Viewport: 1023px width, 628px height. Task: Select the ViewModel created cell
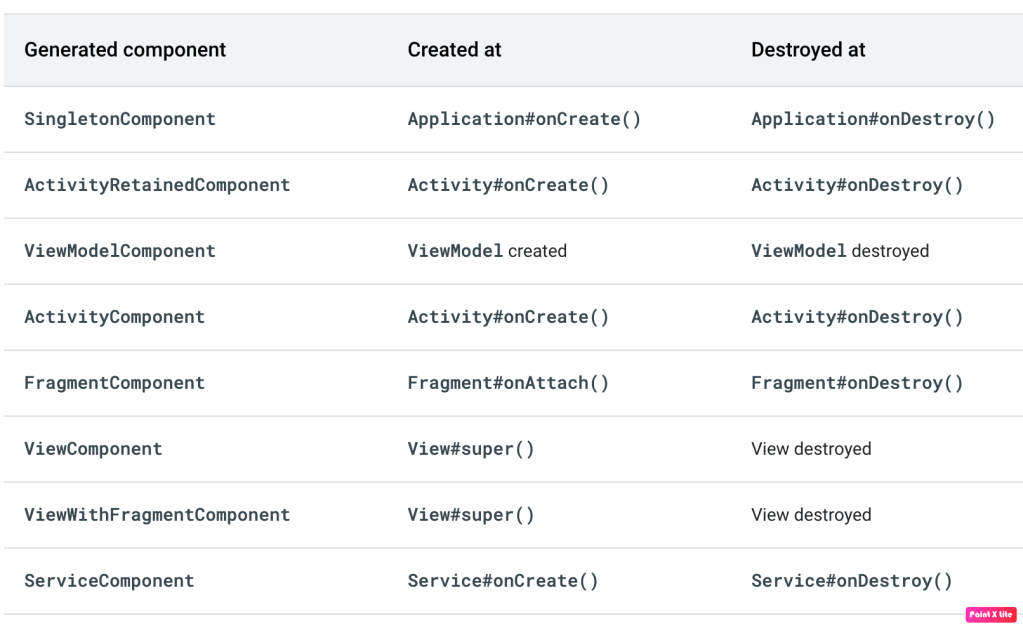coord(487,251)
